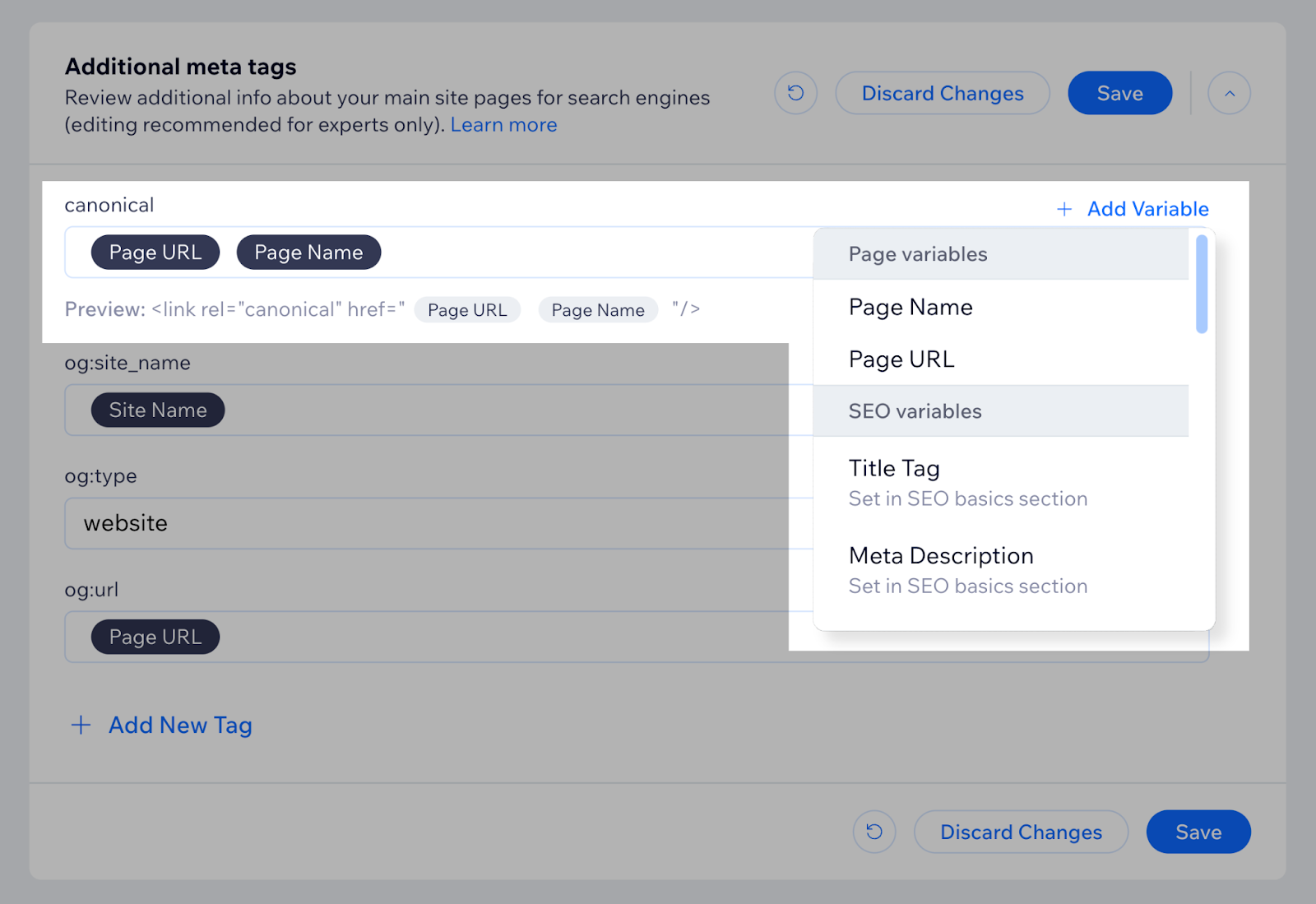1316x904 pixels.
Task: Choose the Title Tag SEO variable
Action: tap(894, 468)
